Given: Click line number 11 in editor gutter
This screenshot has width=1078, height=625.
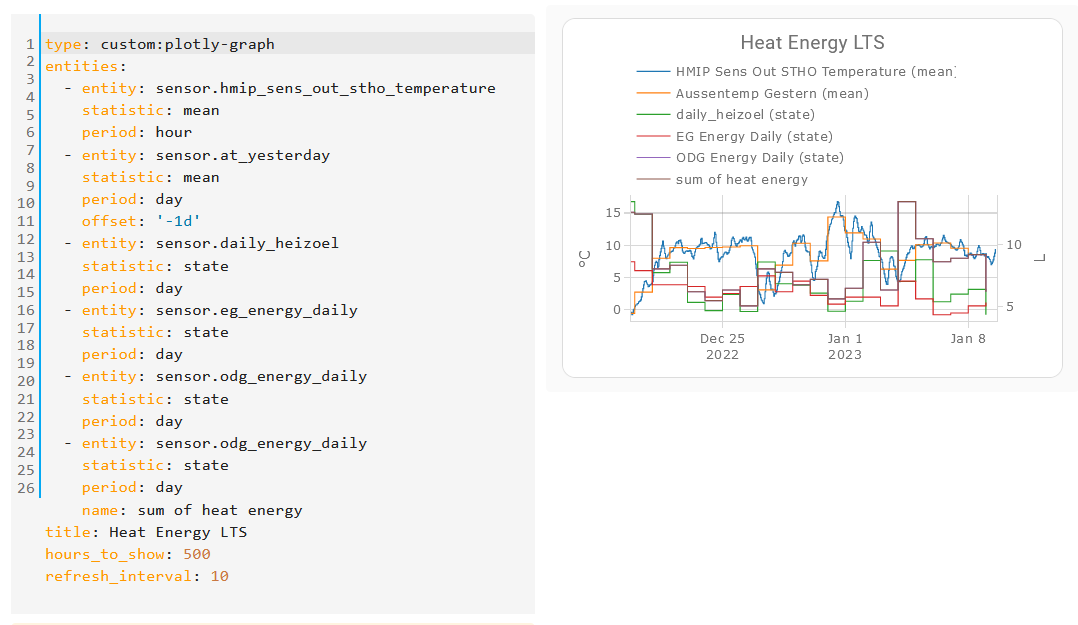Looking at the screenshot, I should (25, 221).
